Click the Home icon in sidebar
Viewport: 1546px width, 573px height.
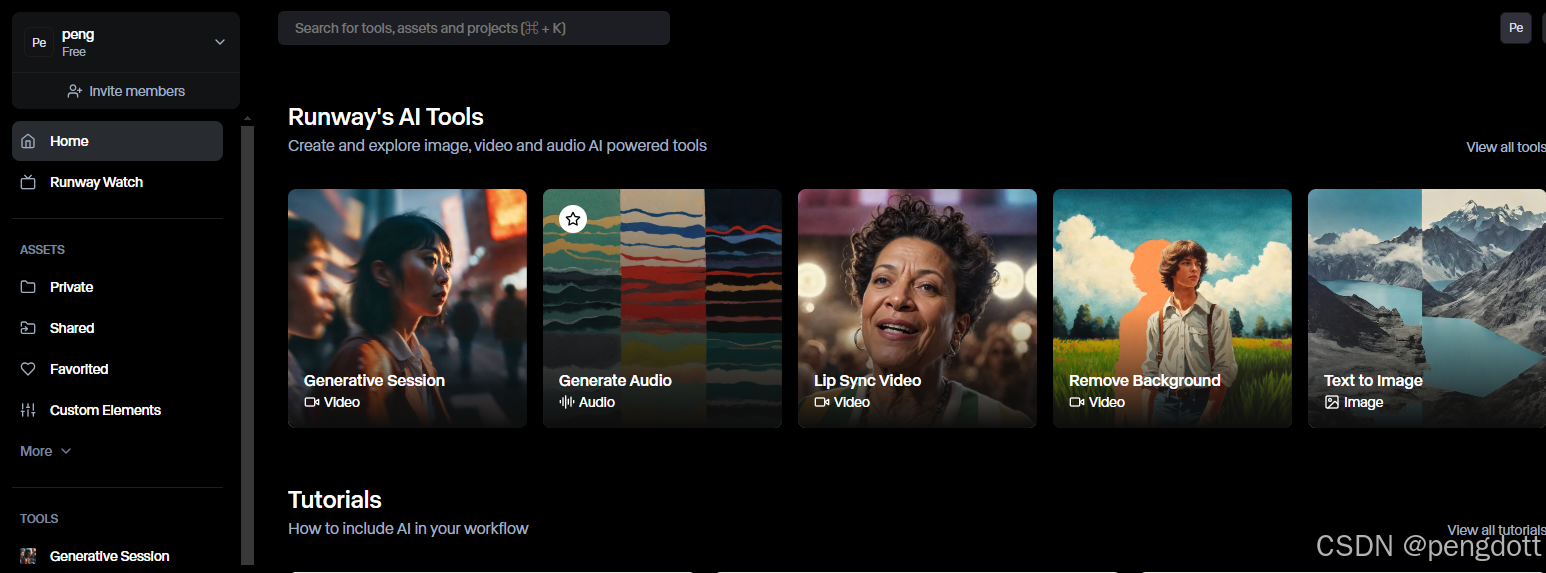pyautogui.click(x=29, y=141)
